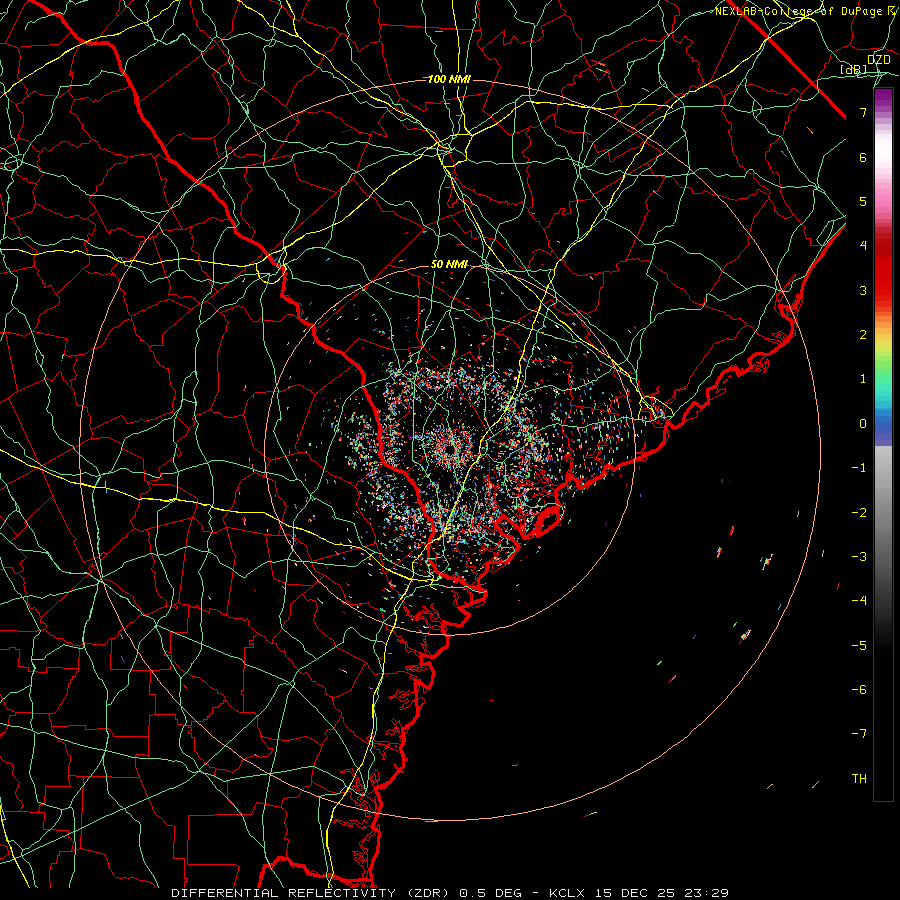Screen dimensions: 900x900
Task: Click the "-7" value on the color scale
Action: coord(859,734)
